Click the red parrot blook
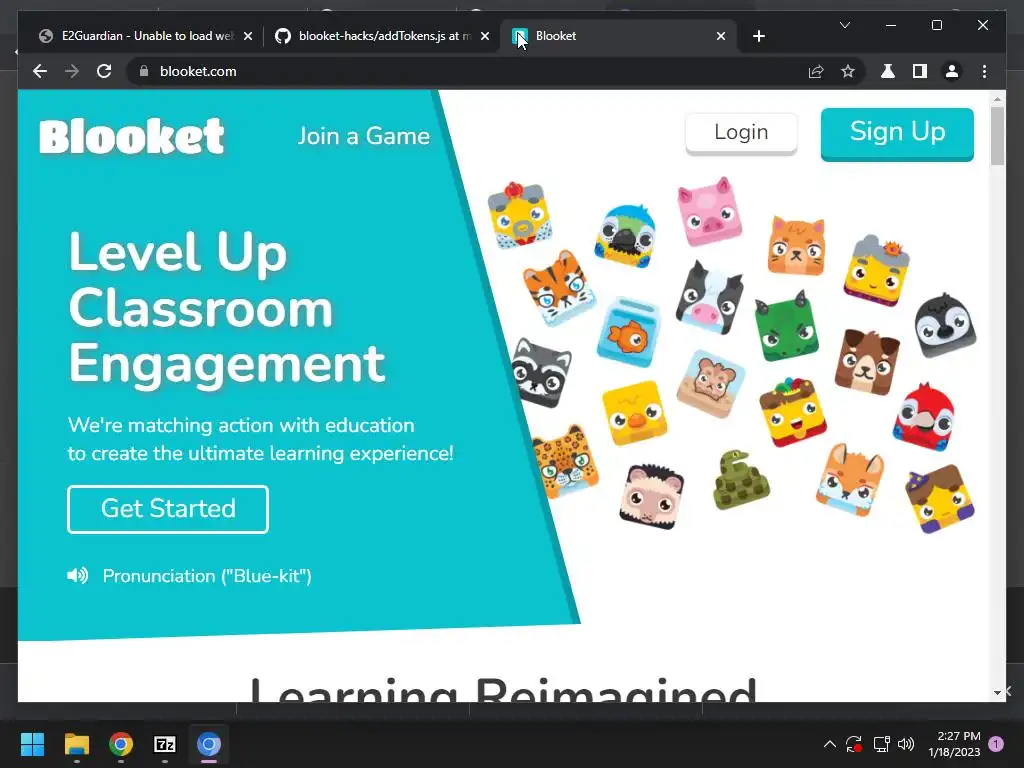Screen dimensions: 1024x768 [x=923, y=417]
